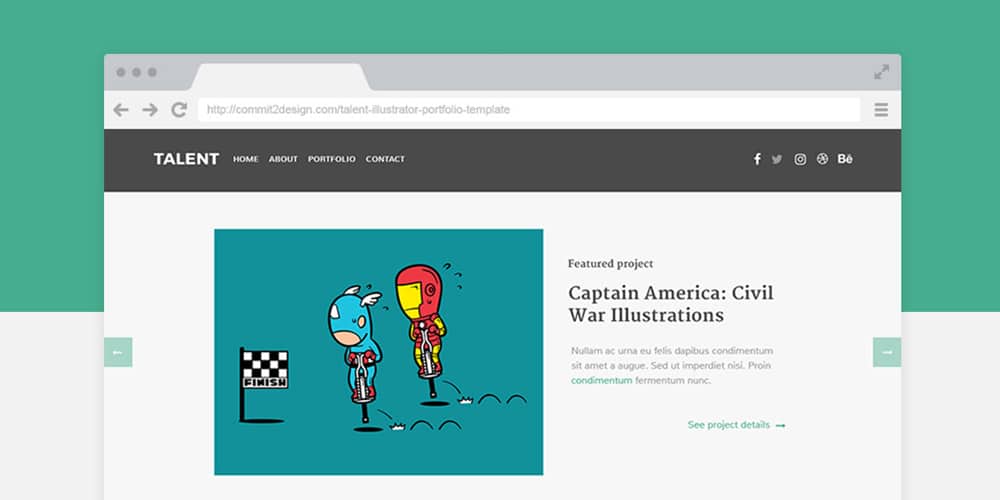Screen dimensions: 1000x500
Task: Open the Facebook social icon
Action: pyautogui.click(x=757, y=159)
